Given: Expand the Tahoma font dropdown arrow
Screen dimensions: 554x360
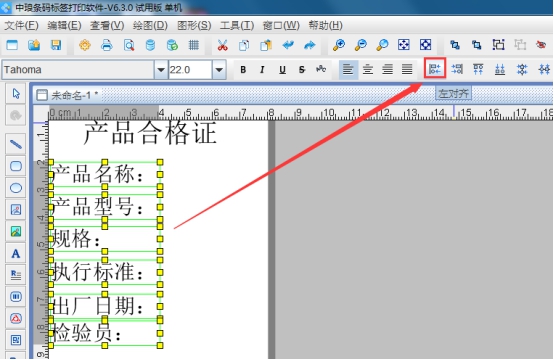Looking at the screenshot, I should [161, 70].
